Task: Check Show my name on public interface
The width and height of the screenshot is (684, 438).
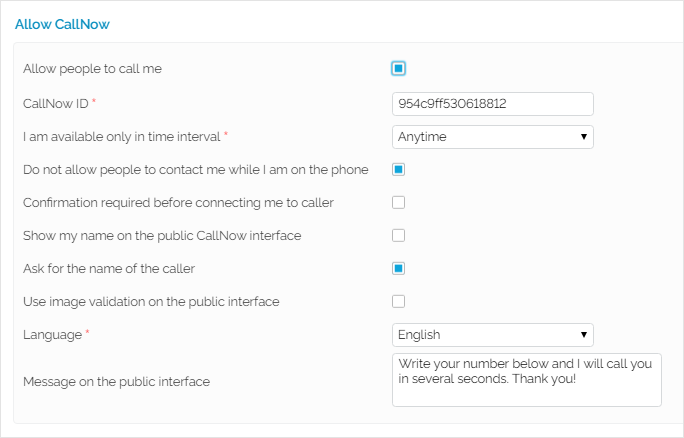Action: [x=398, y=236]
